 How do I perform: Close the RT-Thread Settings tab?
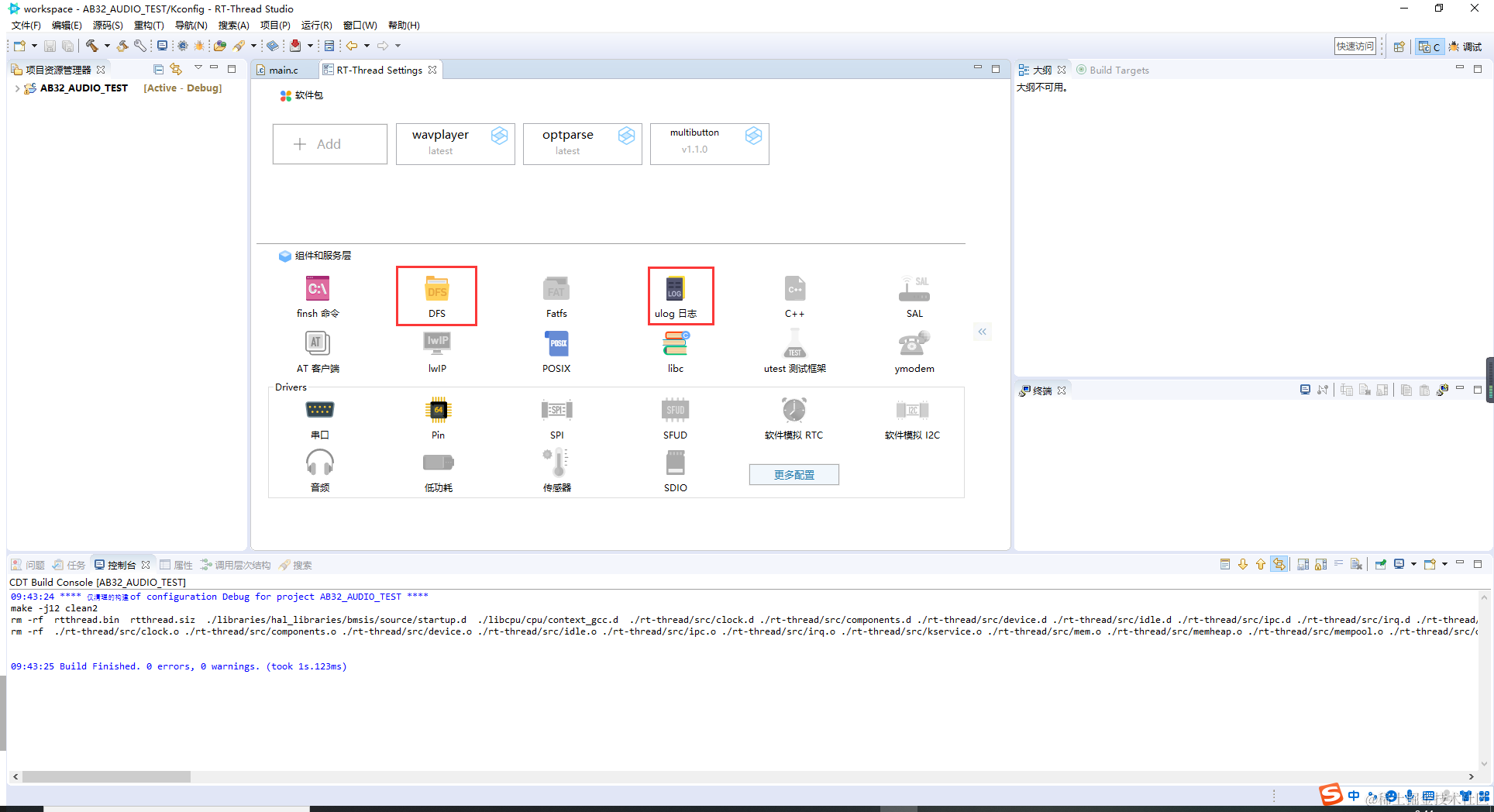click(x=432, y=70)
